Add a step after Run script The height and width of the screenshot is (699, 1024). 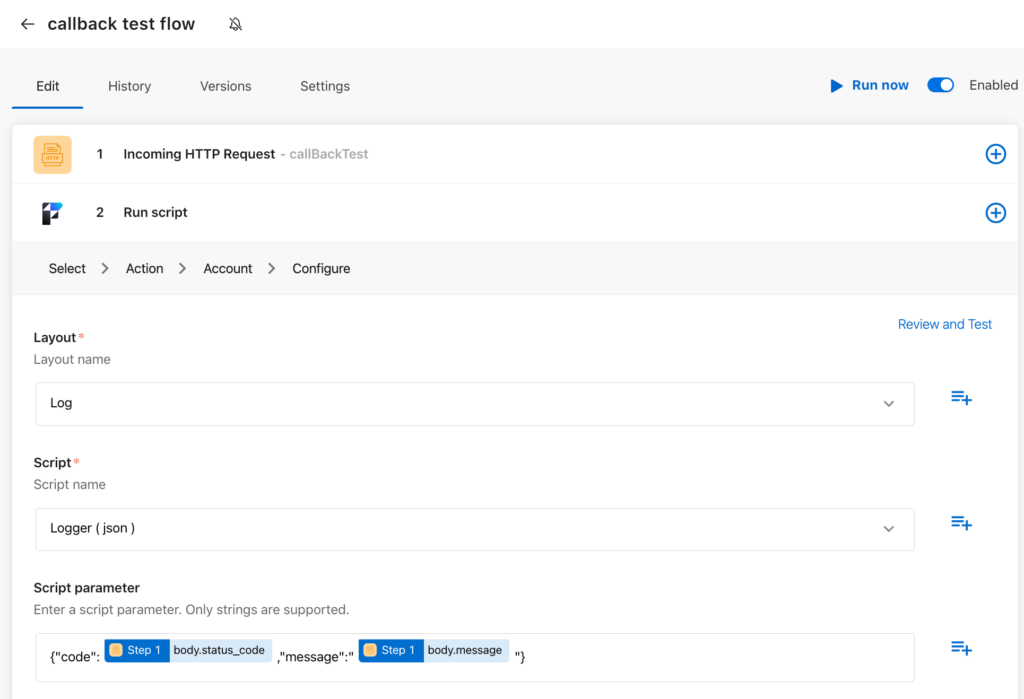pyautogui.click(x=995, y=212)
